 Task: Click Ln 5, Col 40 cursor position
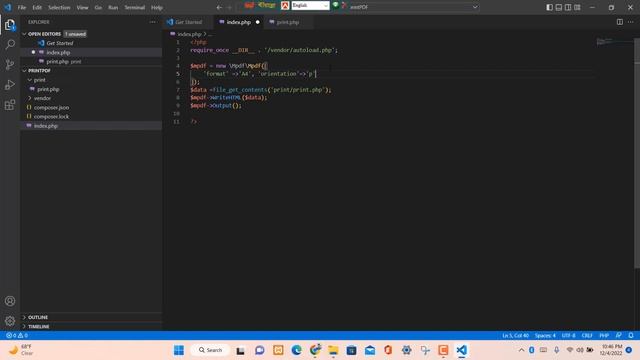click(516, 335)
